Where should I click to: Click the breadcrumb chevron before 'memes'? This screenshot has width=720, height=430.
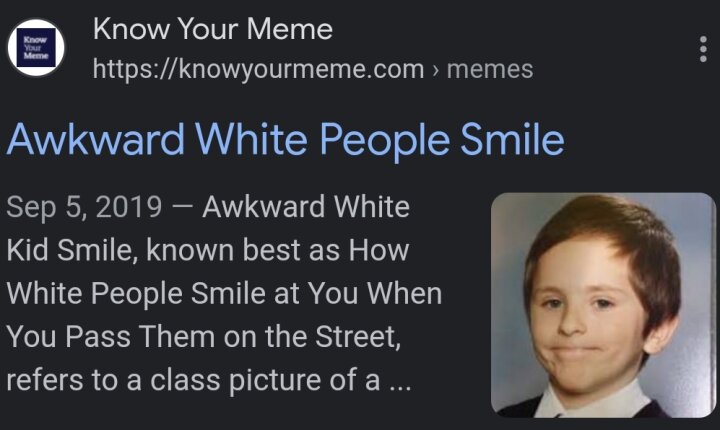point(435,70)
